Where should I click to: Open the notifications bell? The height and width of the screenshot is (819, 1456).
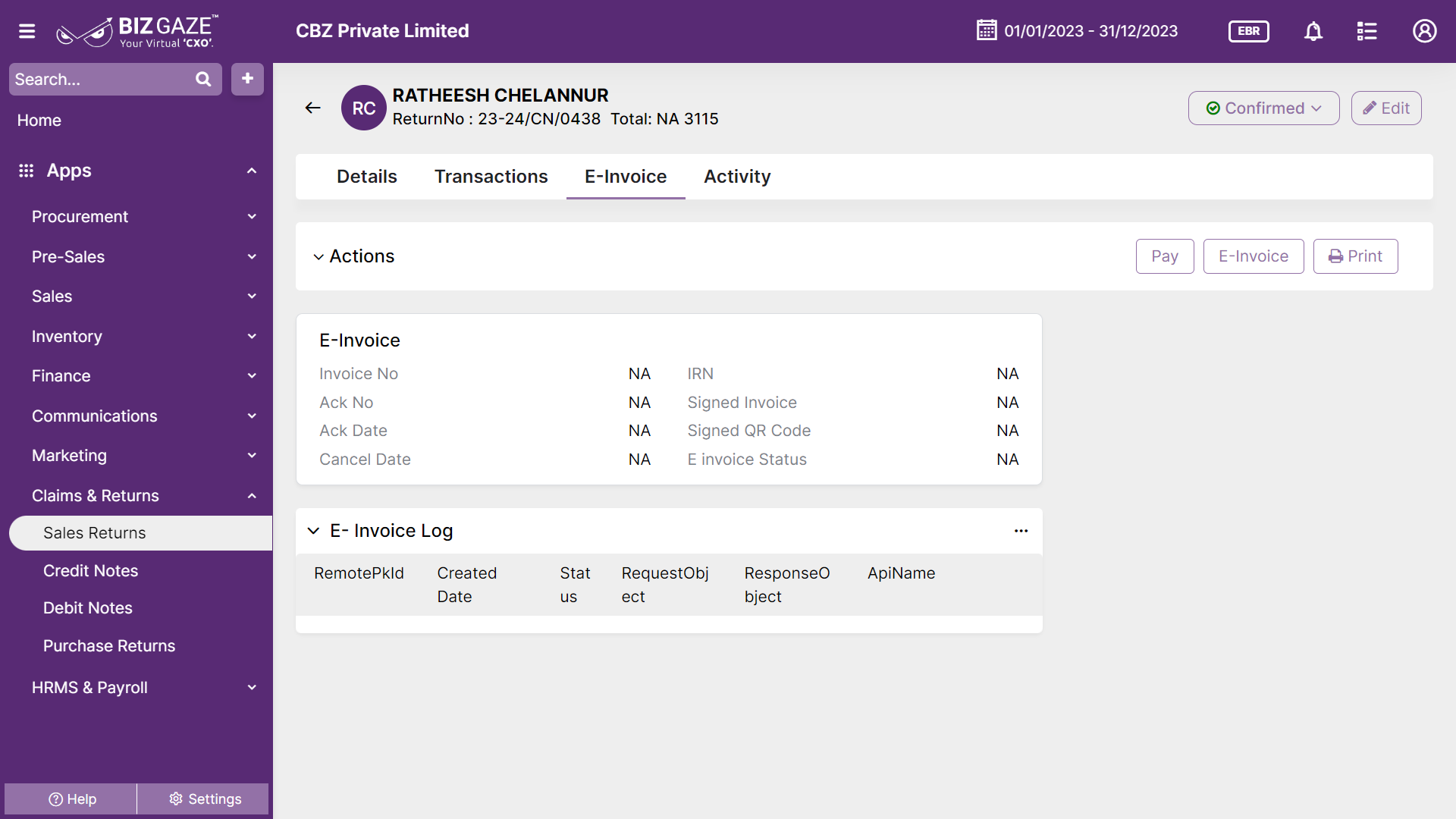coord(1313,31)
